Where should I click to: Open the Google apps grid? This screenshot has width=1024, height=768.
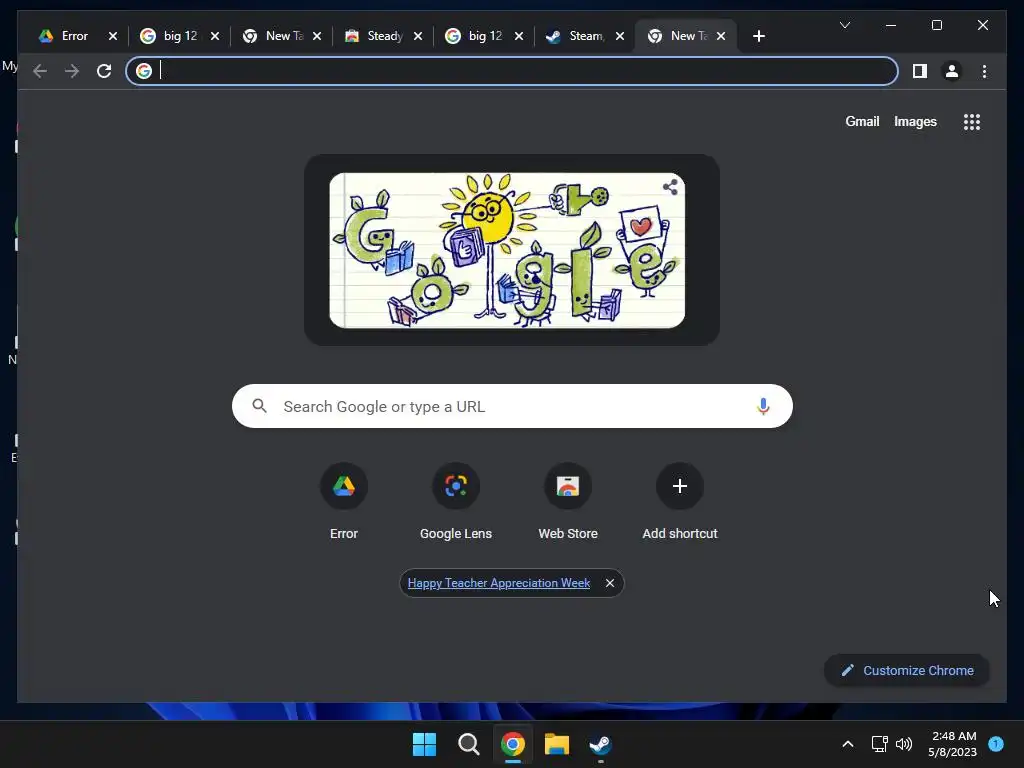[972, 122]
